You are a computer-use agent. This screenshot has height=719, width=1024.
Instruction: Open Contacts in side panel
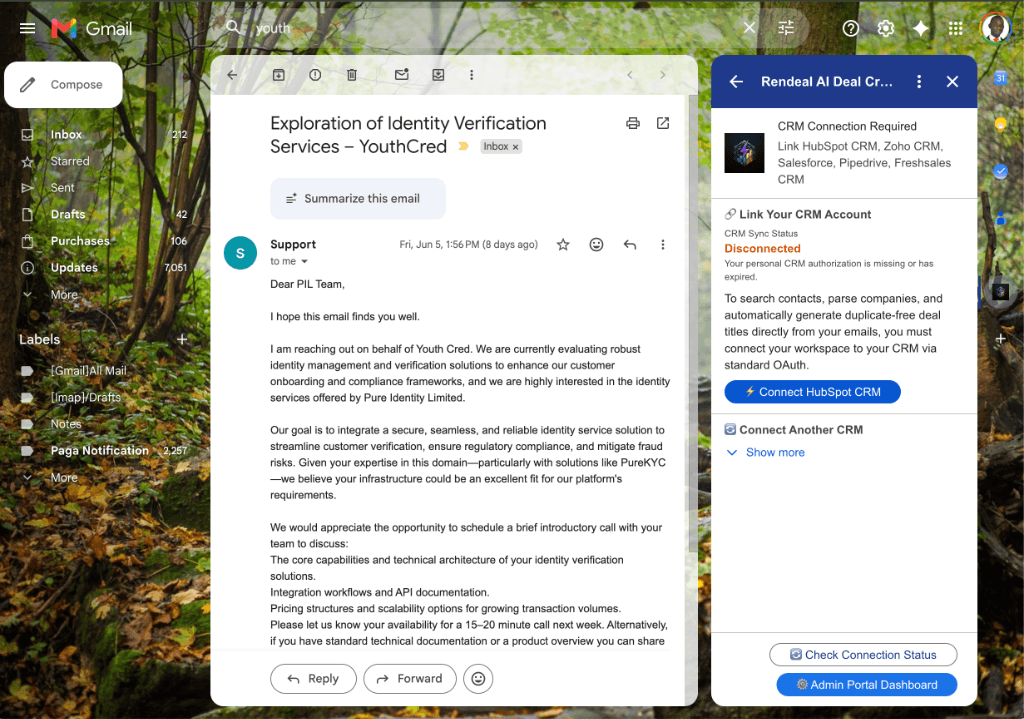click(1000, 218)
